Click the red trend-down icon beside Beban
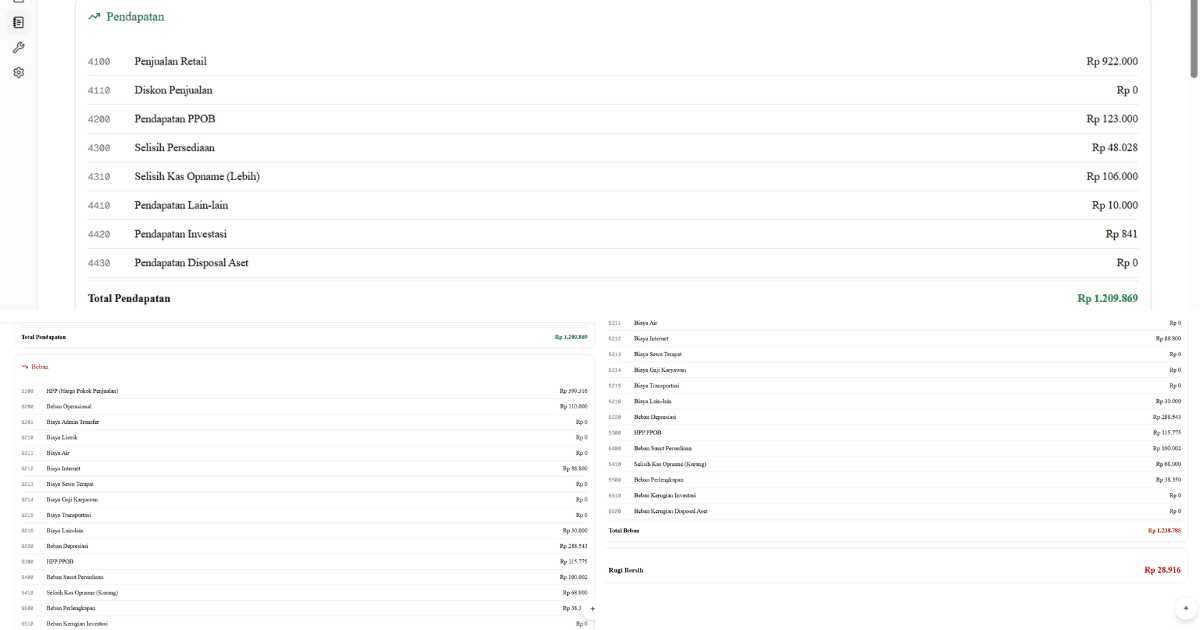1200x630 pixels. point(25,367)
